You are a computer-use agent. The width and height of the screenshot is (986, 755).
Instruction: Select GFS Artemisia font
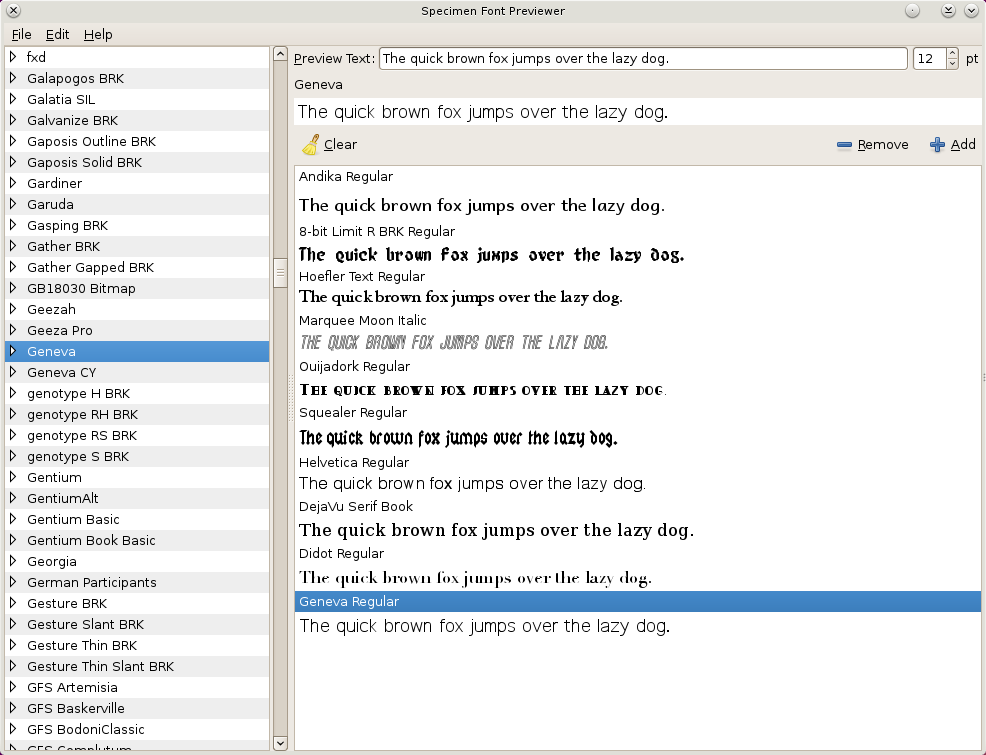[x=137, y=687]
